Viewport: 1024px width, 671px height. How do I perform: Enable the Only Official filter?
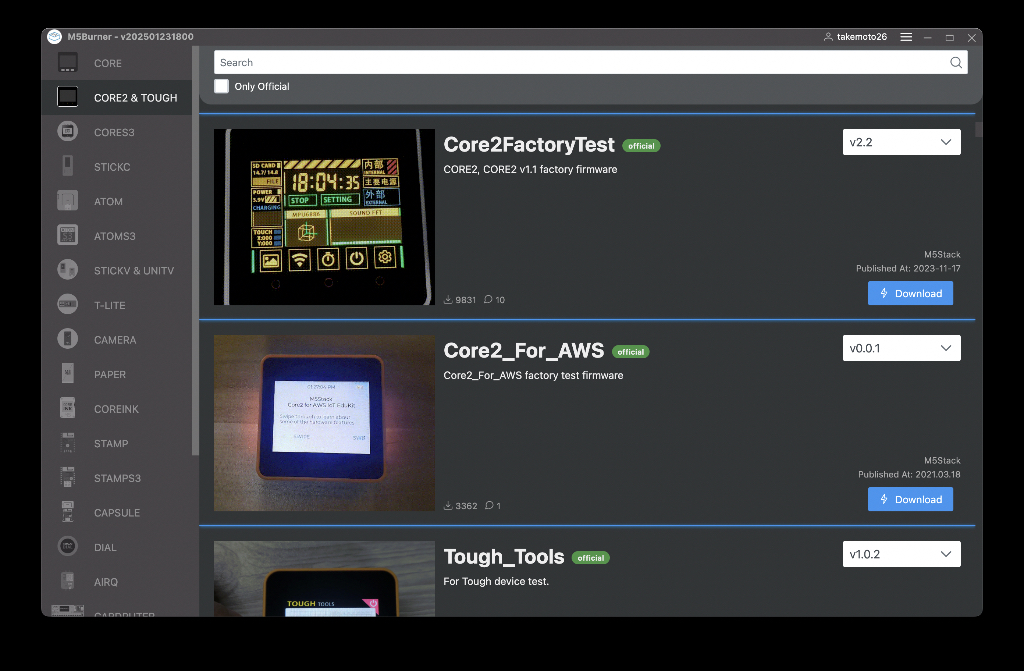click(x=221, y=86)
